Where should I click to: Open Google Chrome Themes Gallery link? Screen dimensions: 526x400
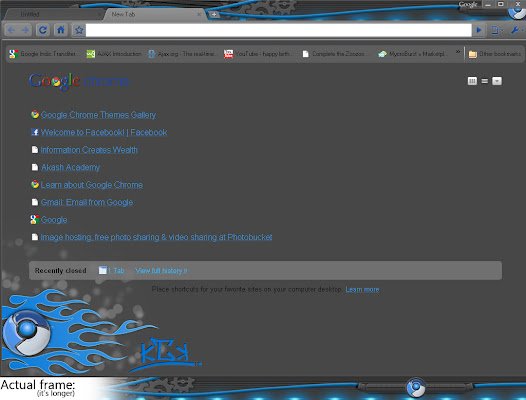click(98, 115)
